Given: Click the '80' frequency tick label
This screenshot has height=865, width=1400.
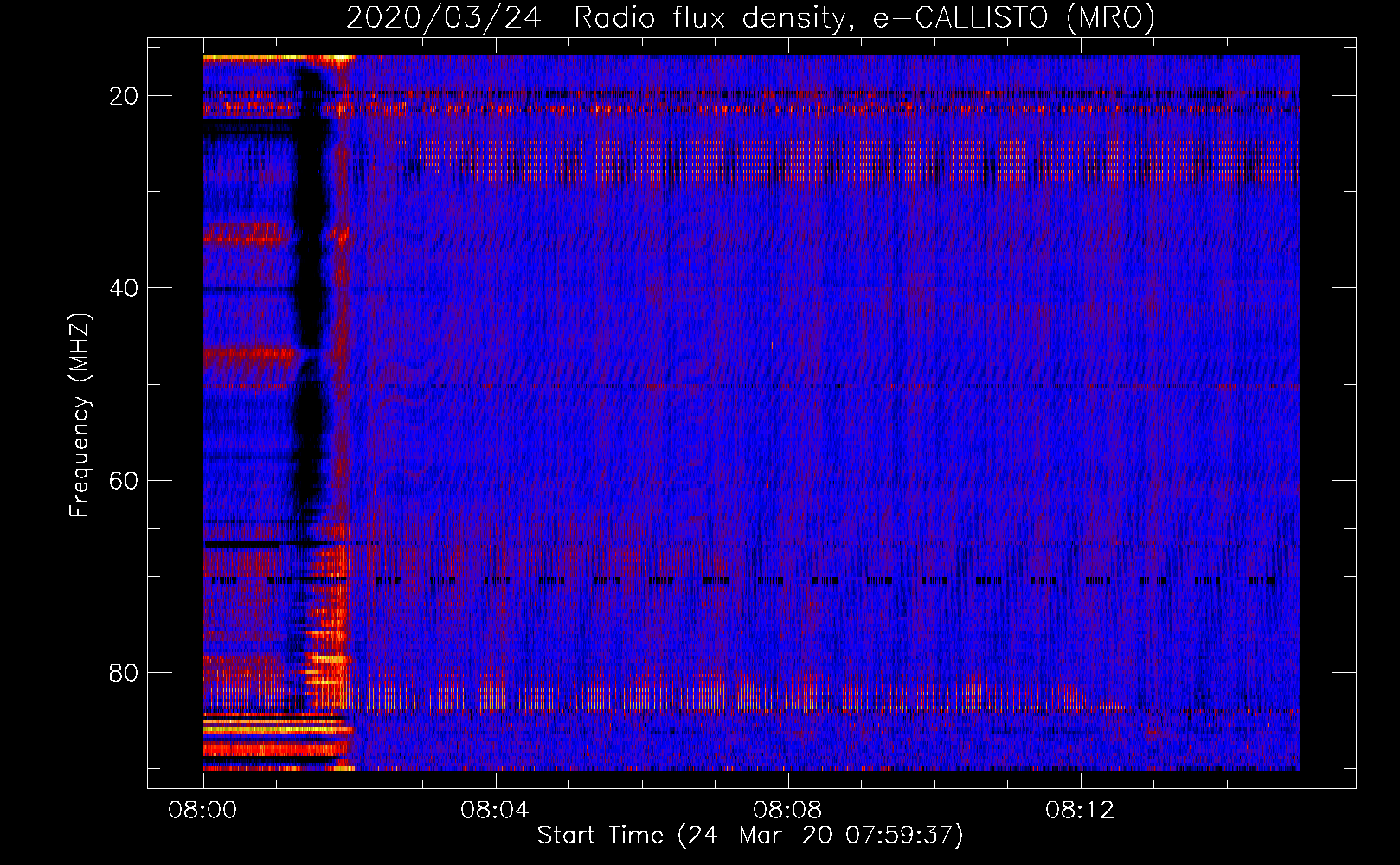Looking at the screenshot, I should pos(124,672).
